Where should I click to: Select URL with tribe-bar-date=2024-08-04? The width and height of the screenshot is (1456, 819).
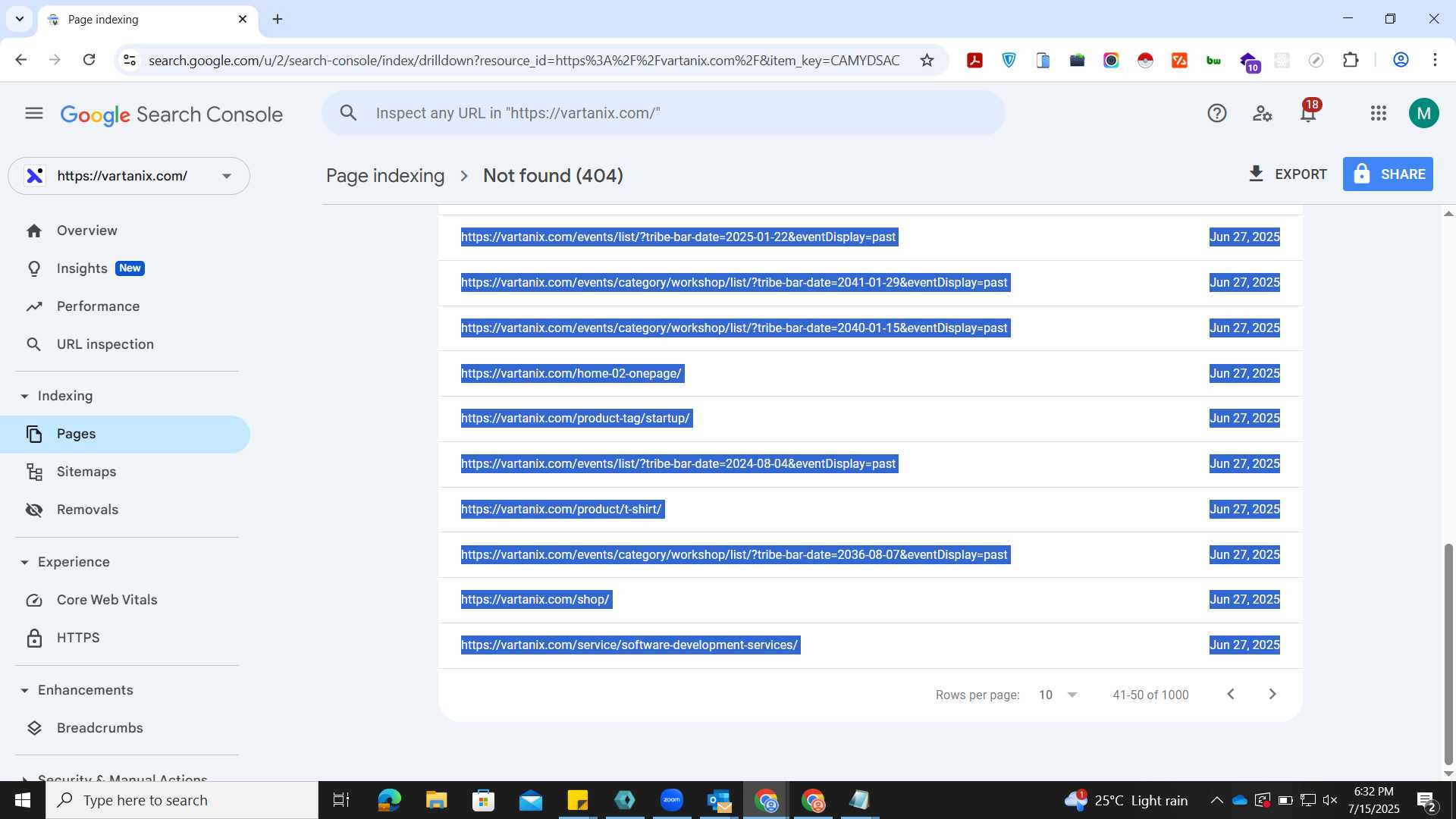tap(870, 464)
